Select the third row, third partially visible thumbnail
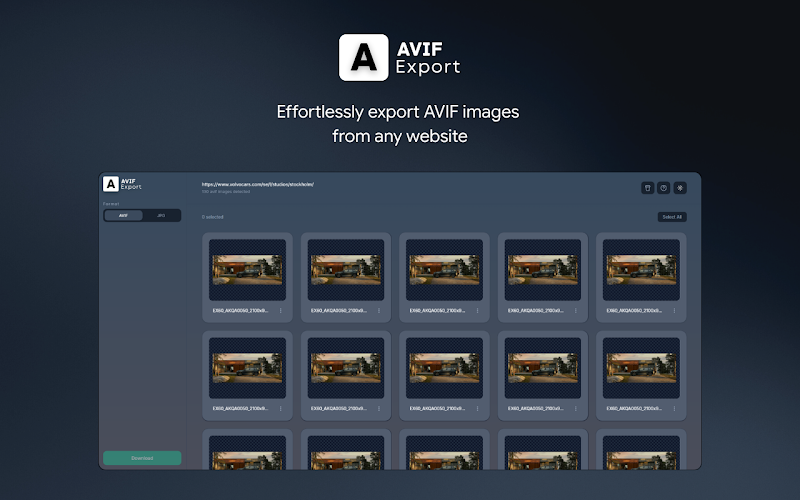Viewport: 800px width, 500px height. (444, 453)
